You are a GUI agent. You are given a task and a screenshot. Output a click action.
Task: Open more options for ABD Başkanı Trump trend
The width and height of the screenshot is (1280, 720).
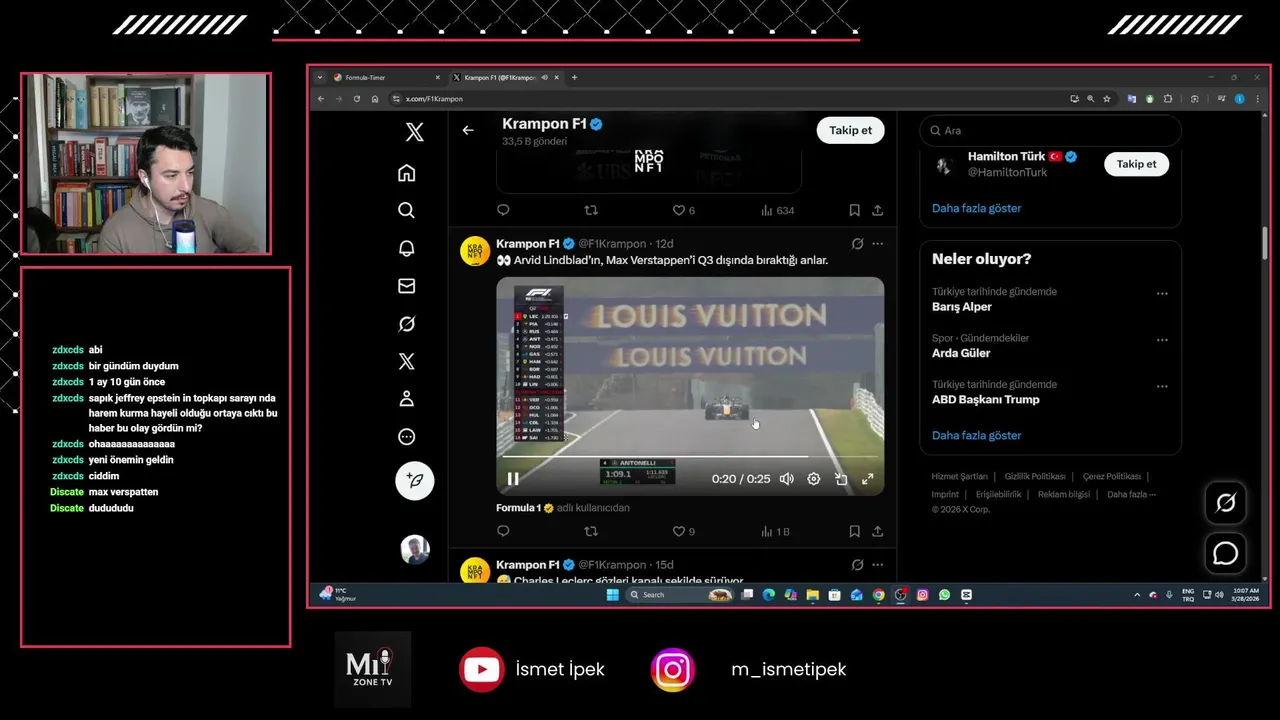click(x=1162, y=386)
